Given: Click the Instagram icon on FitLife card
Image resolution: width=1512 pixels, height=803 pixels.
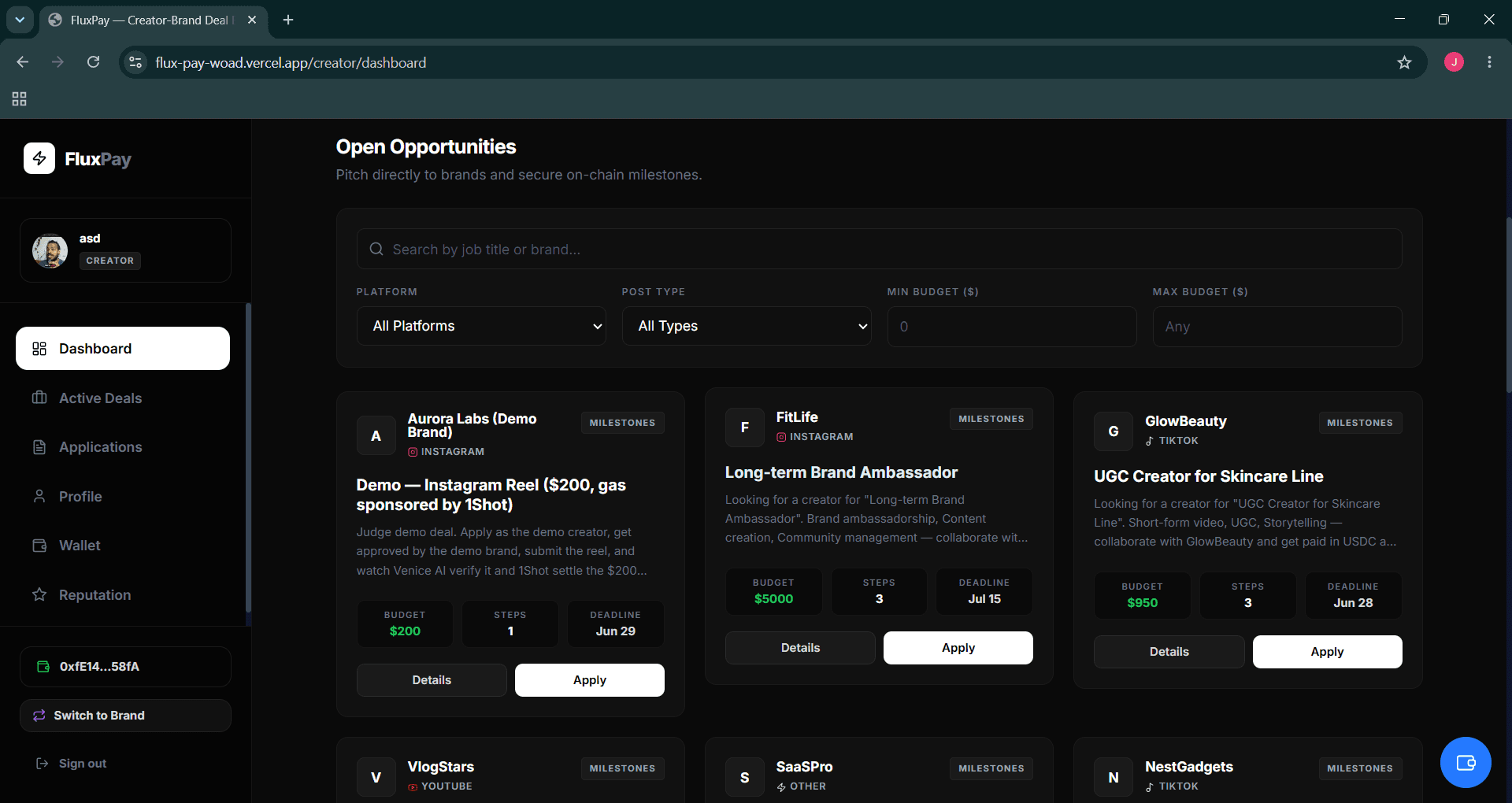Looking at the screenshot, I should tap(781, 437).
